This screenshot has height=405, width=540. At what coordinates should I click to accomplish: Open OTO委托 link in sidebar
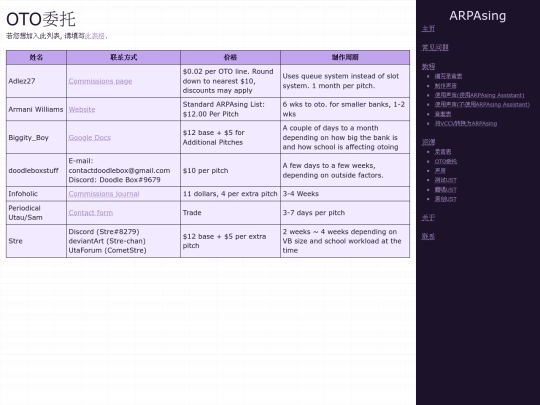point(446,161)
